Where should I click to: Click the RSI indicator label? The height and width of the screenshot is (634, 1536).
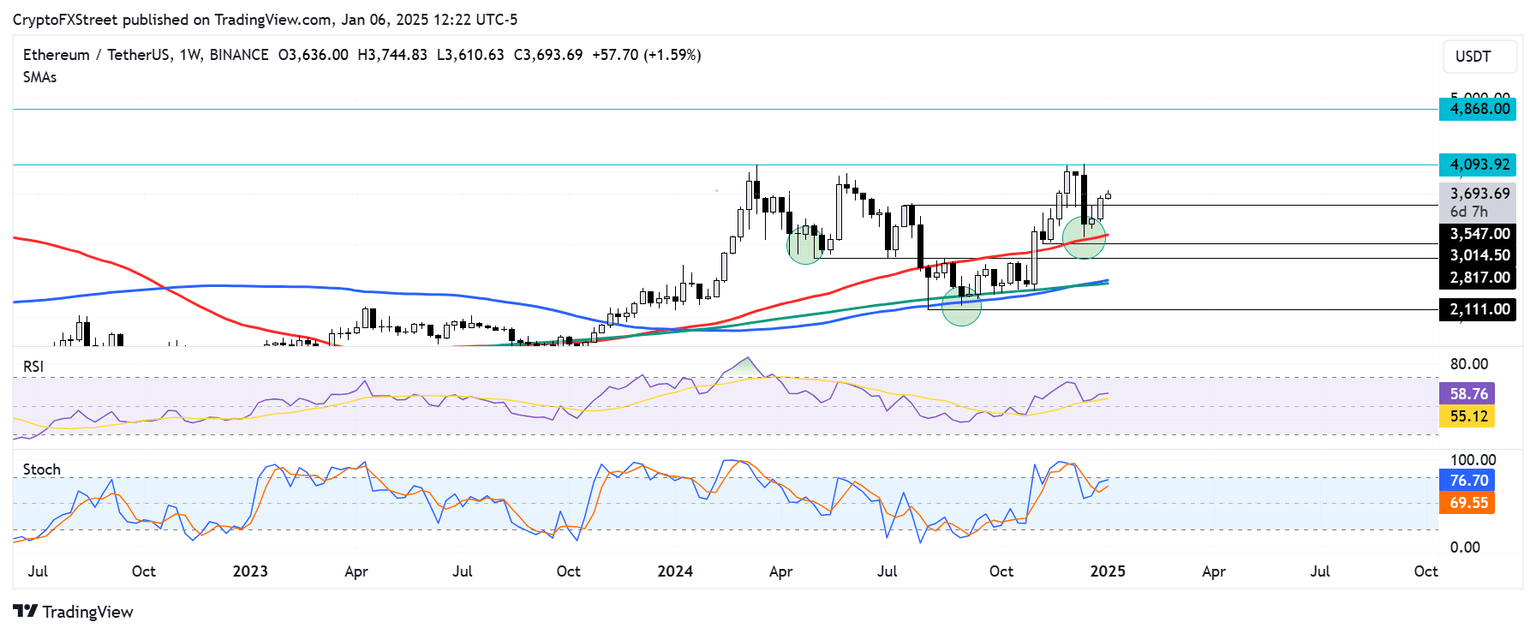pyautogui.click(x=31, y=367)
